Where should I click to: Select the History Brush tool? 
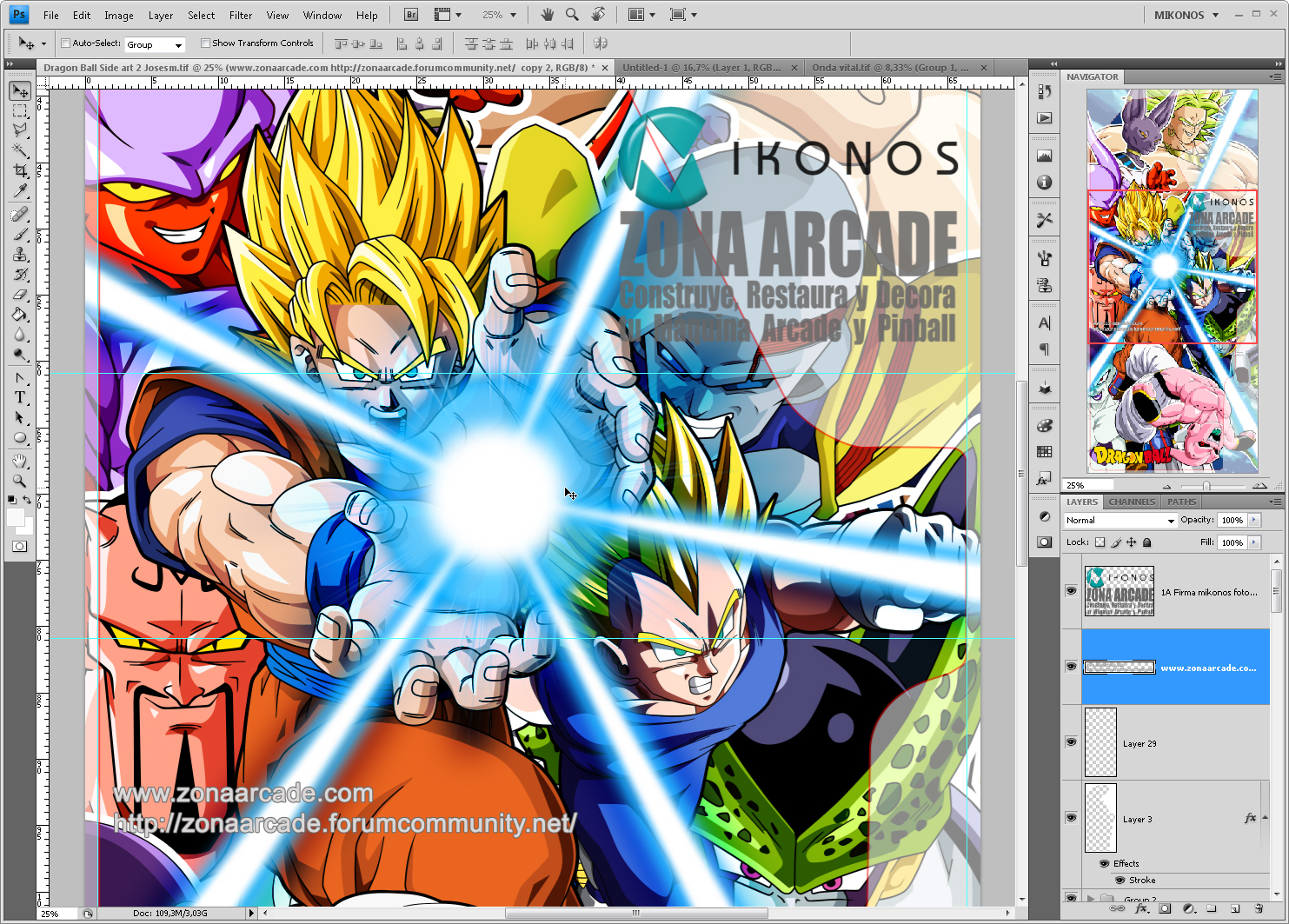coord(20,275)
